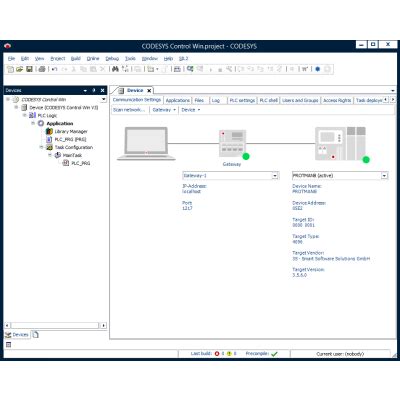Close the Devices panel
This screenshot has width=400, height=400.
click(x=103, y=90)
